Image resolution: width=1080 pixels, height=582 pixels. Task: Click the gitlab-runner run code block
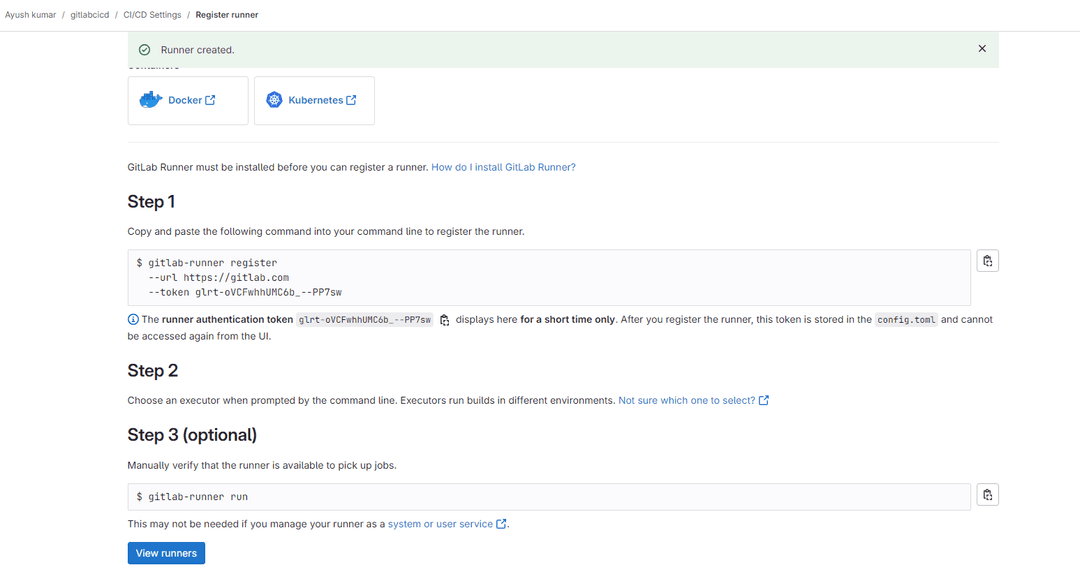(549, 497)
